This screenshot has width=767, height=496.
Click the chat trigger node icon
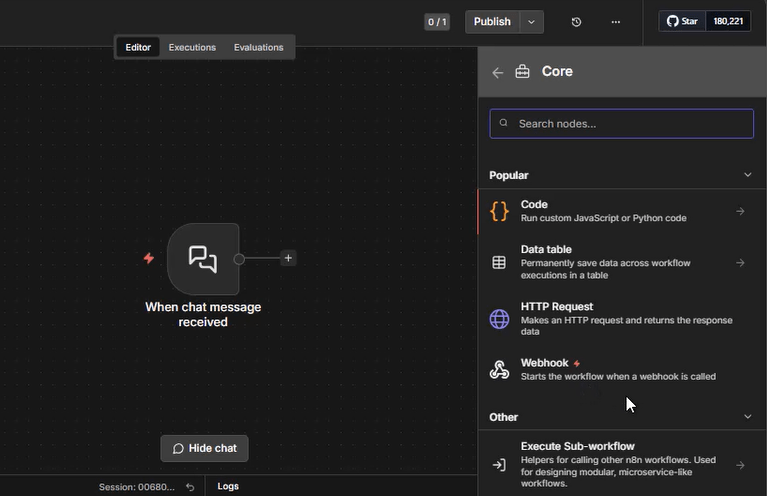click(203, 259)
